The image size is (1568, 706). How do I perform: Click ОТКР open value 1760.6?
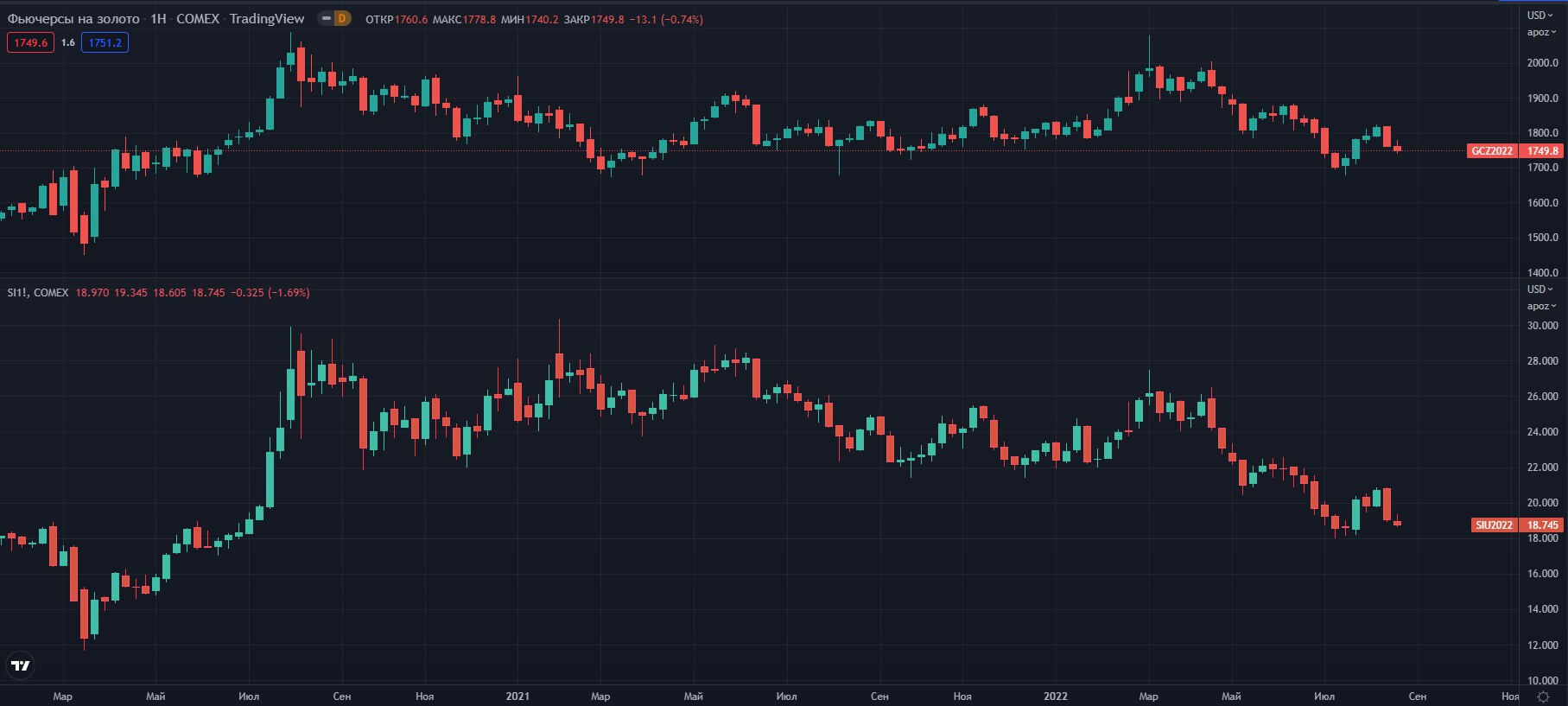tap(411, 19)
